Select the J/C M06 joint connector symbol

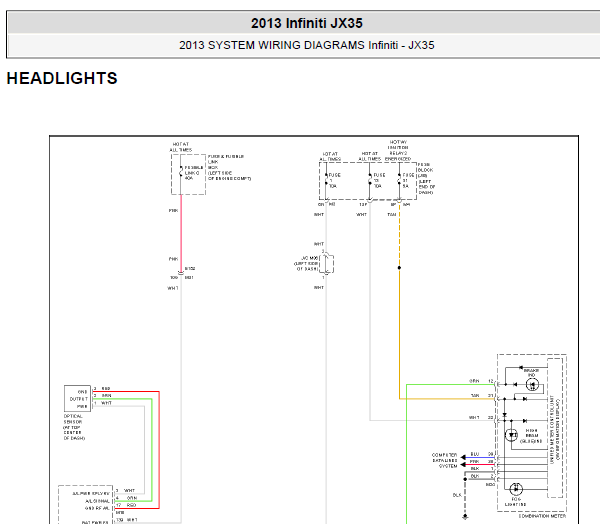coord(327,264)
